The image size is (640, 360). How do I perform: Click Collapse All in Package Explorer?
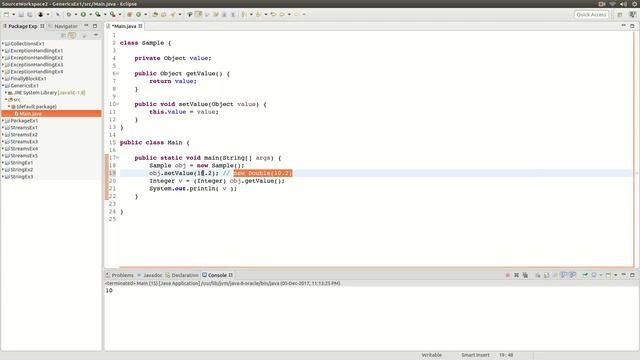tap(63, 36)
